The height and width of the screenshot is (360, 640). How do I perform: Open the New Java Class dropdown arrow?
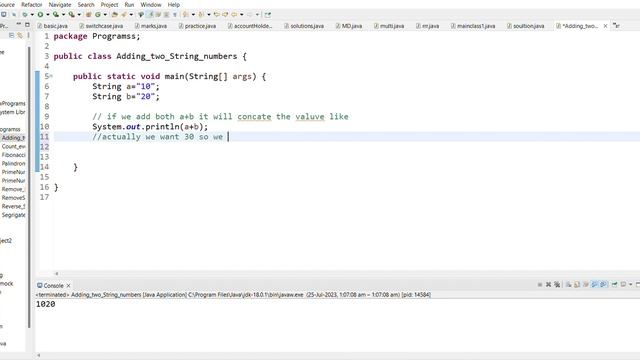point(105,15)
